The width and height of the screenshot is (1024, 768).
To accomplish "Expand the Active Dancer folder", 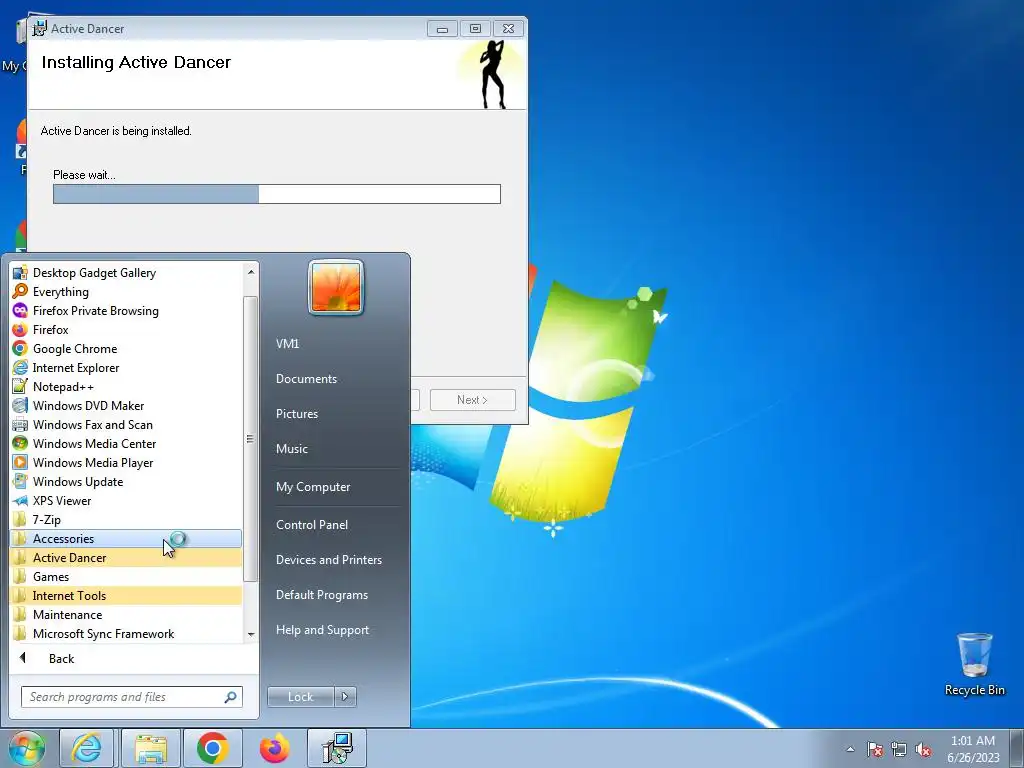I will 126,558.
